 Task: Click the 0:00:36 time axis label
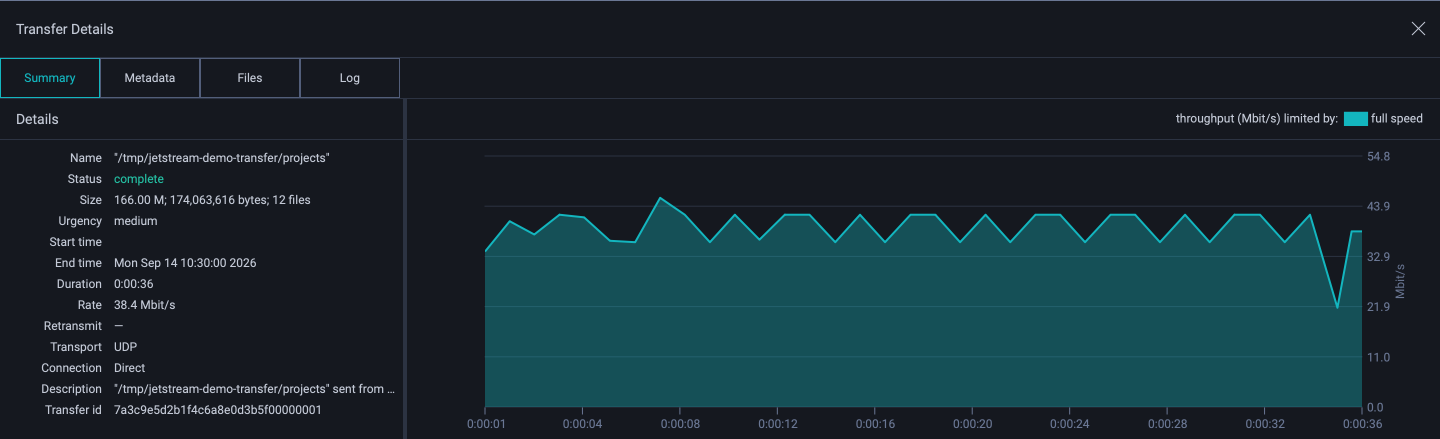[x=1362, y=423]
